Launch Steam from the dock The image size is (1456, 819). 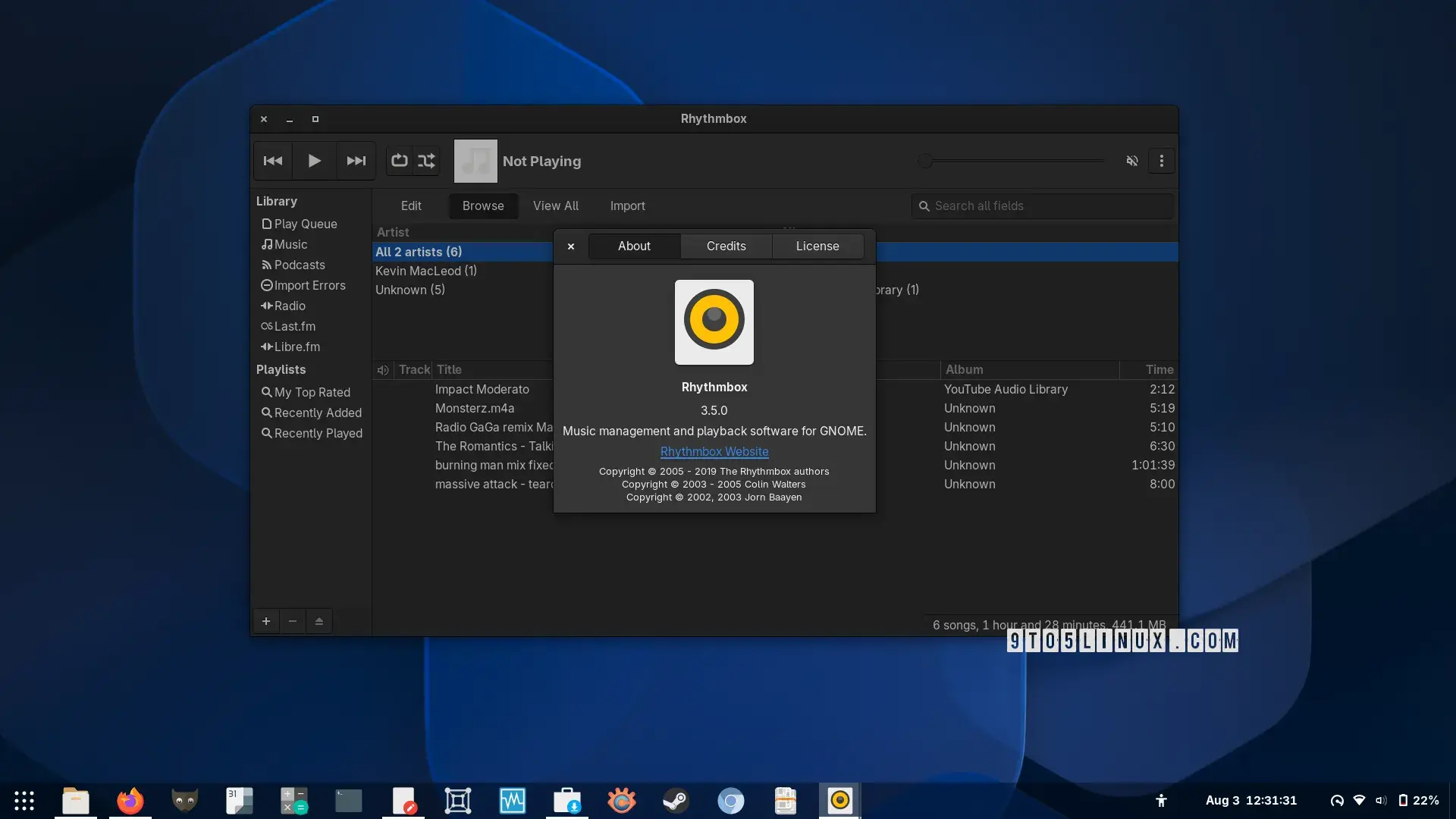pos(676,801)
